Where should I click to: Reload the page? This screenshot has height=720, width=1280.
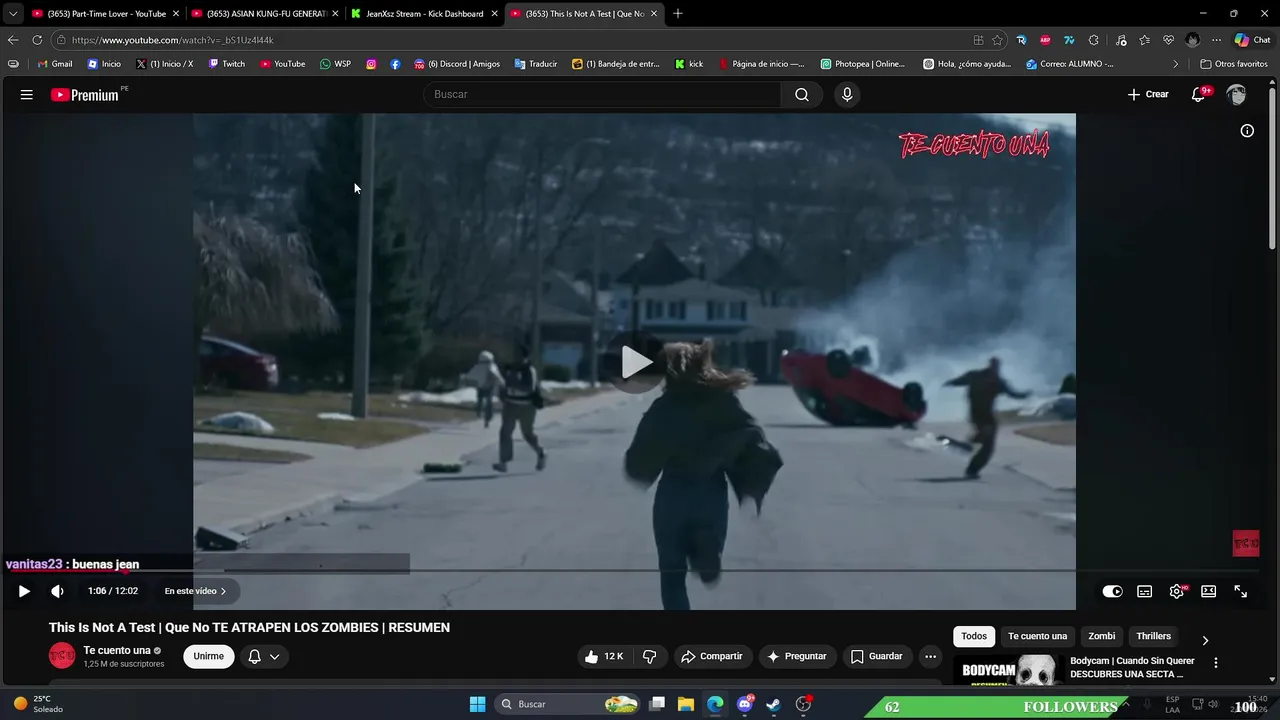(37, 40)
